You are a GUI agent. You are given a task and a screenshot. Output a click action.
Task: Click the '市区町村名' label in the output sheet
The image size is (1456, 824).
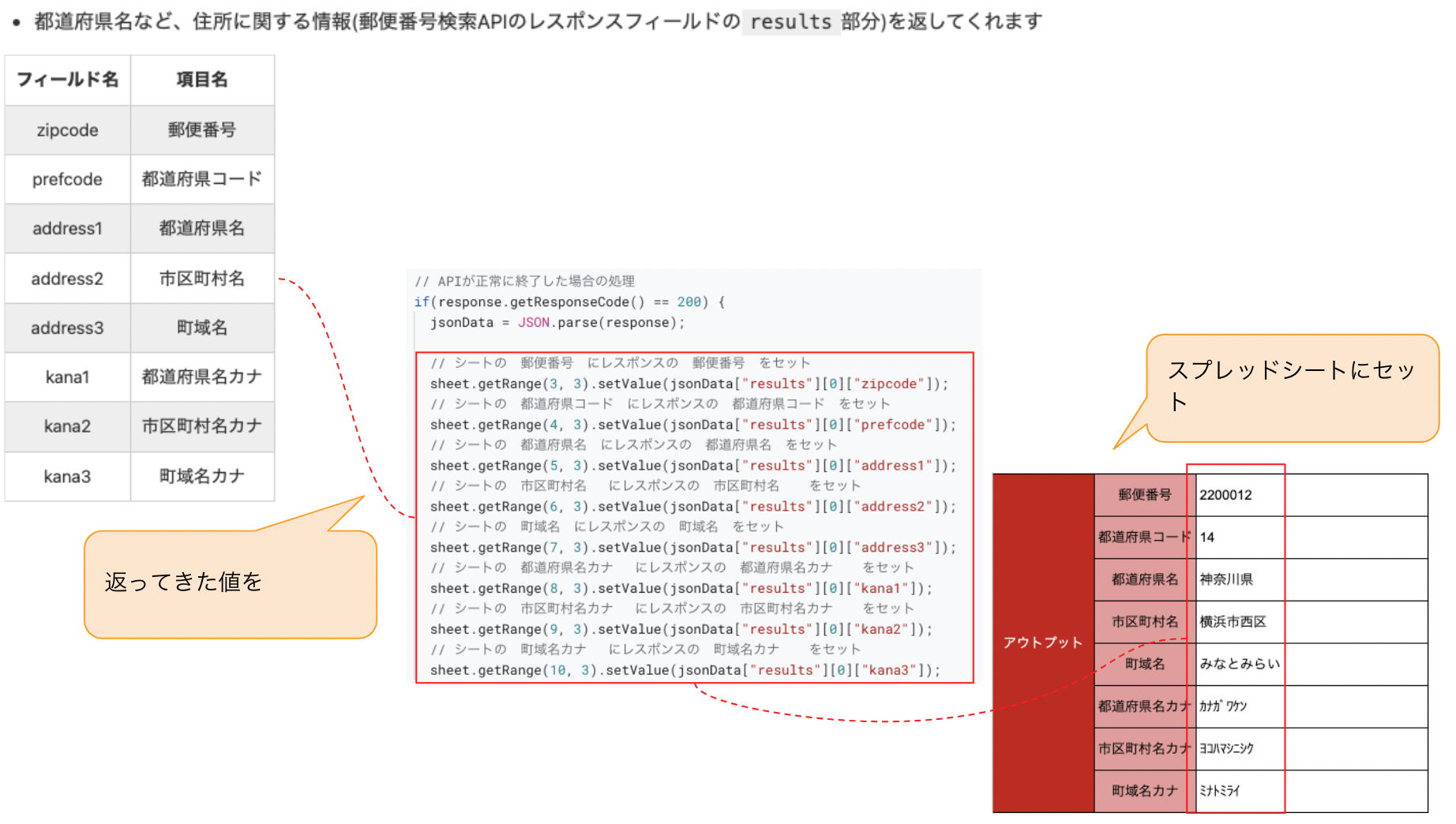pos(1145,622)
